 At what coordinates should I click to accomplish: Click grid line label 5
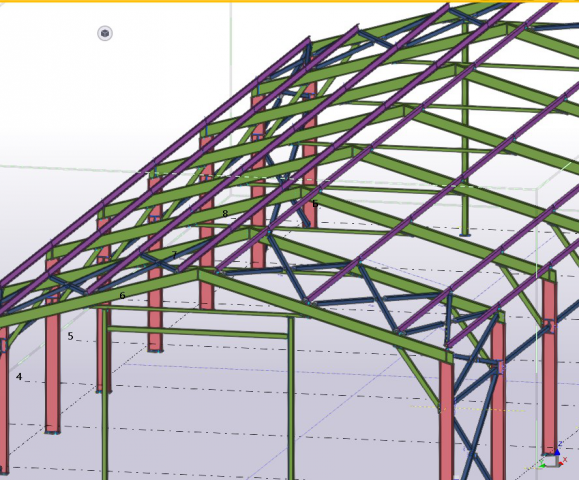71,336
